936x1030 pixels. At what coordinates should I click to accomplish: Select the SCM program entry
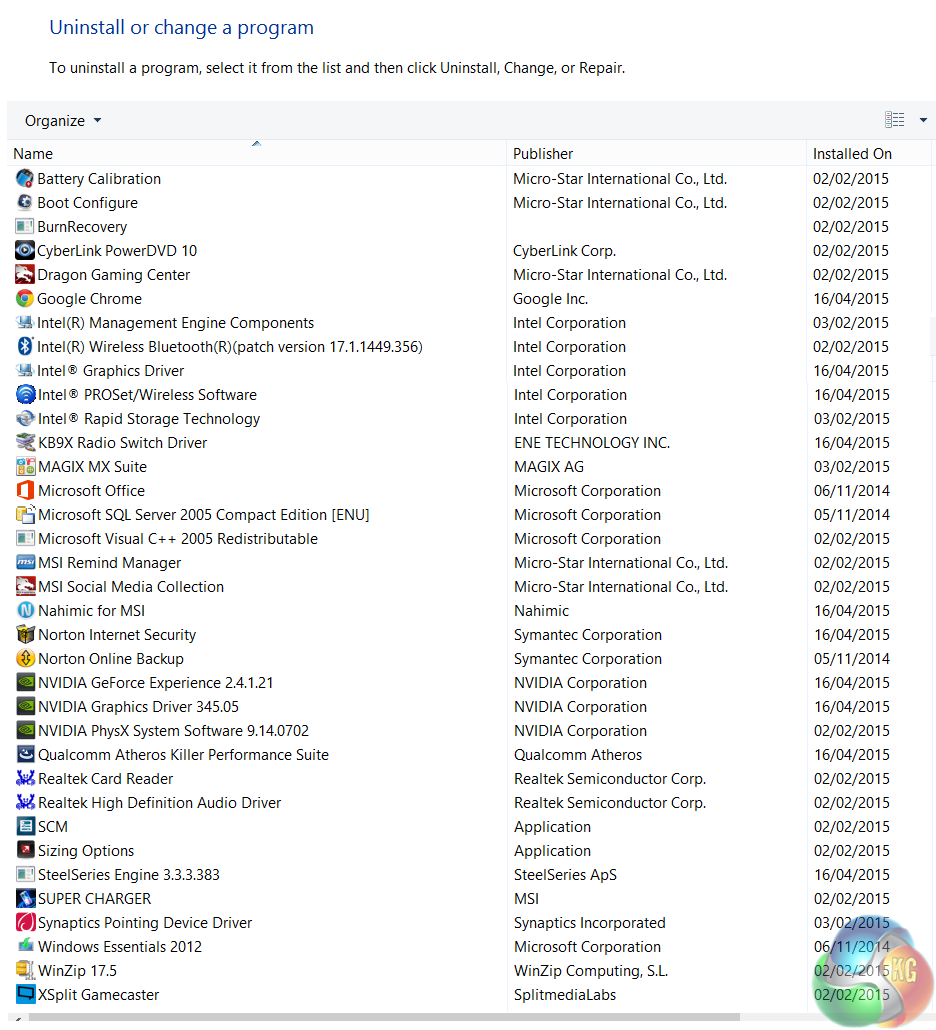53,826
